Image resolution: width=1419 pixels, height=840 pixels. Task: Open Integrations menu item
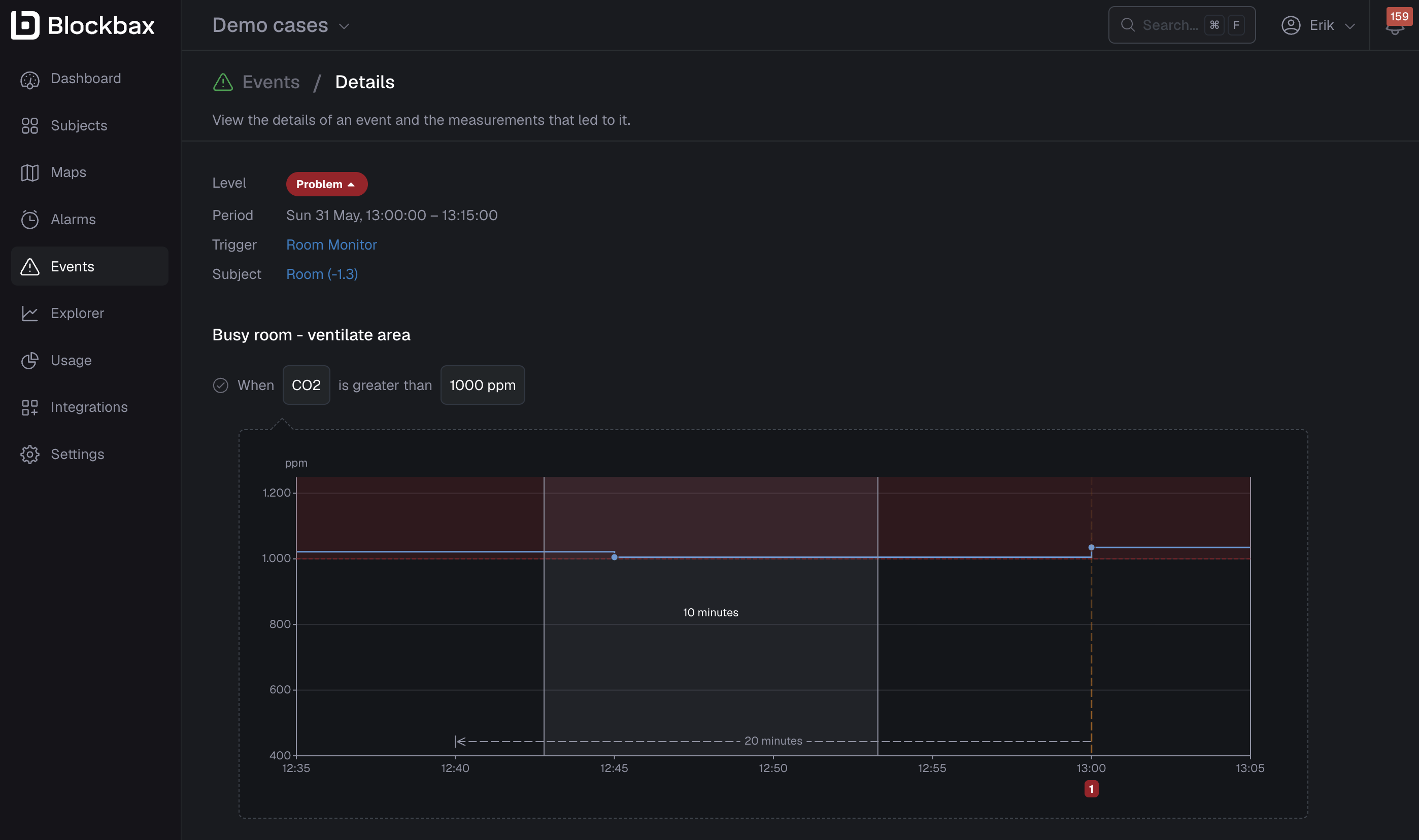click(89, 407)
